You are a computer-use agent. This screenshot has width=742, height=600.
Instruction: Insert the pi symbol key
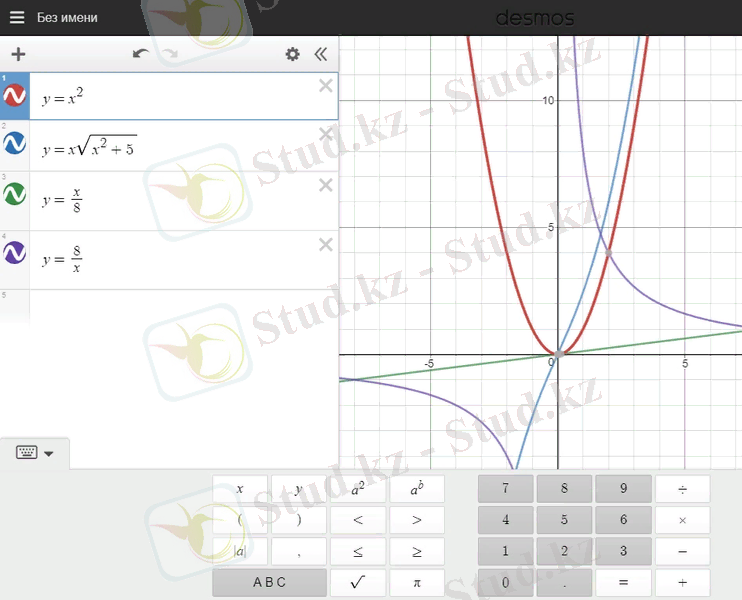pyautogui.click(x=416, y=583)
